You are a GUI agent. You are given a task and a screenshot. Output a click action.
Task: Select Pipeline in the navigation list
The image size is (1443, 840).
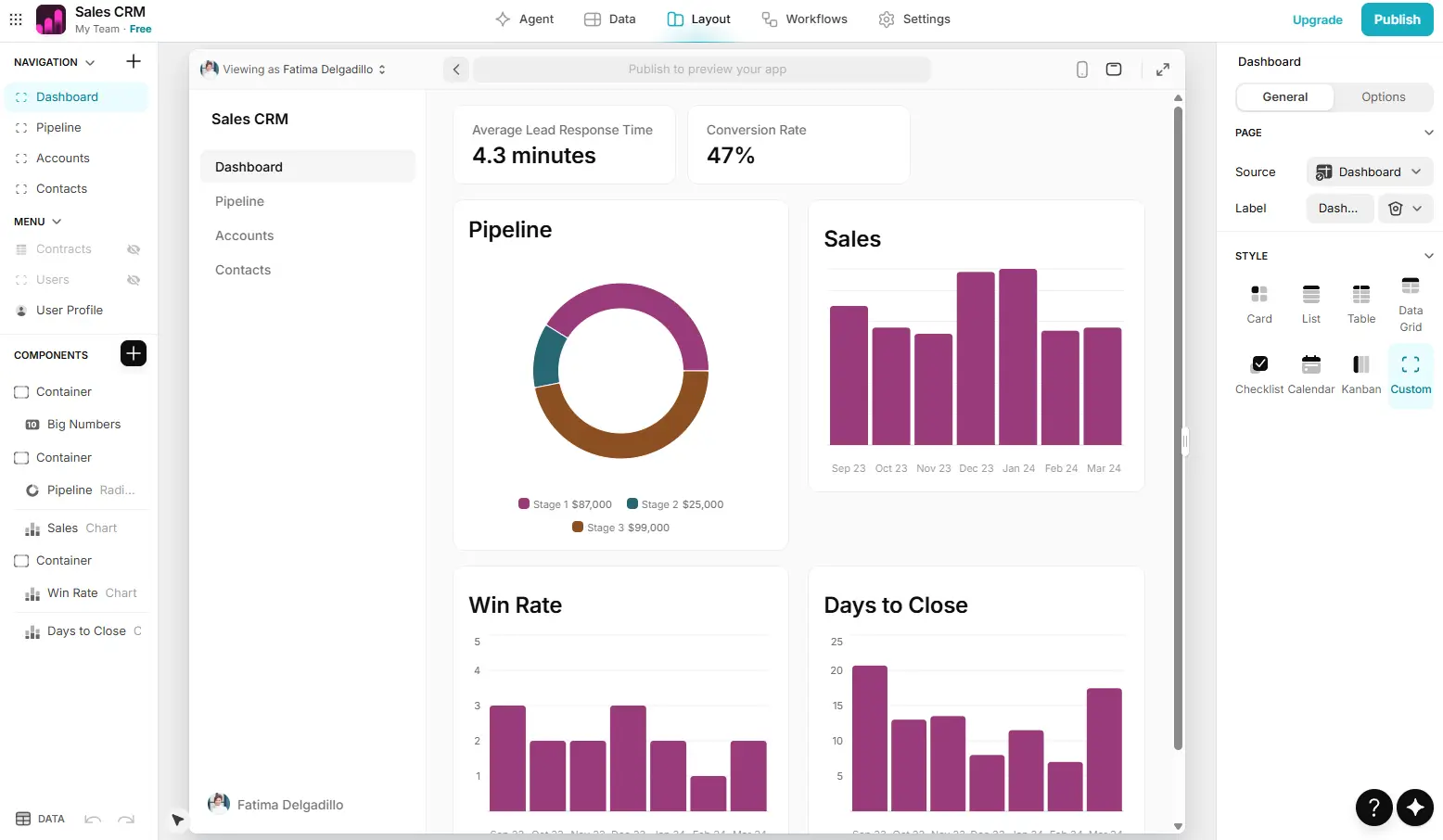pos(76,127)
